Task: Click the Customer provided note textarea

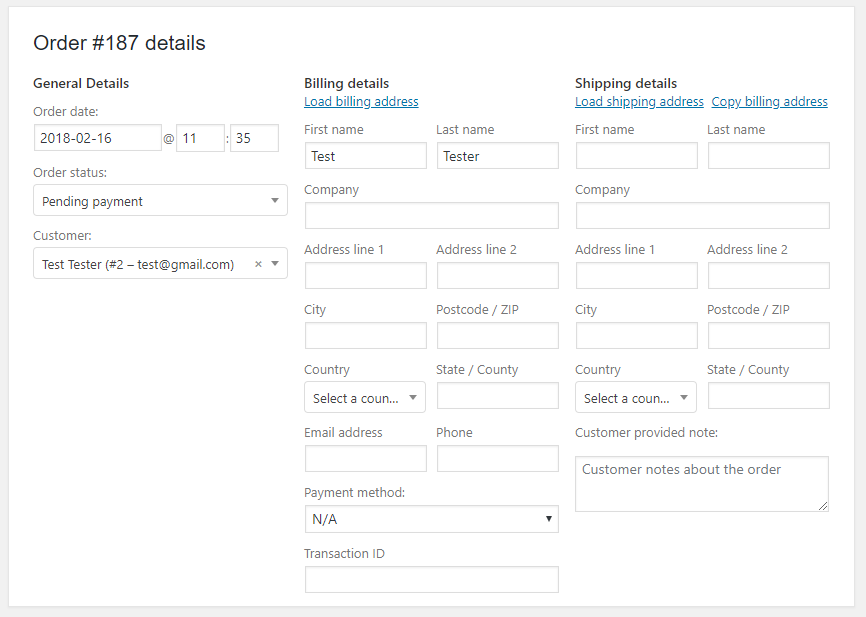Action: click(701, 484)
